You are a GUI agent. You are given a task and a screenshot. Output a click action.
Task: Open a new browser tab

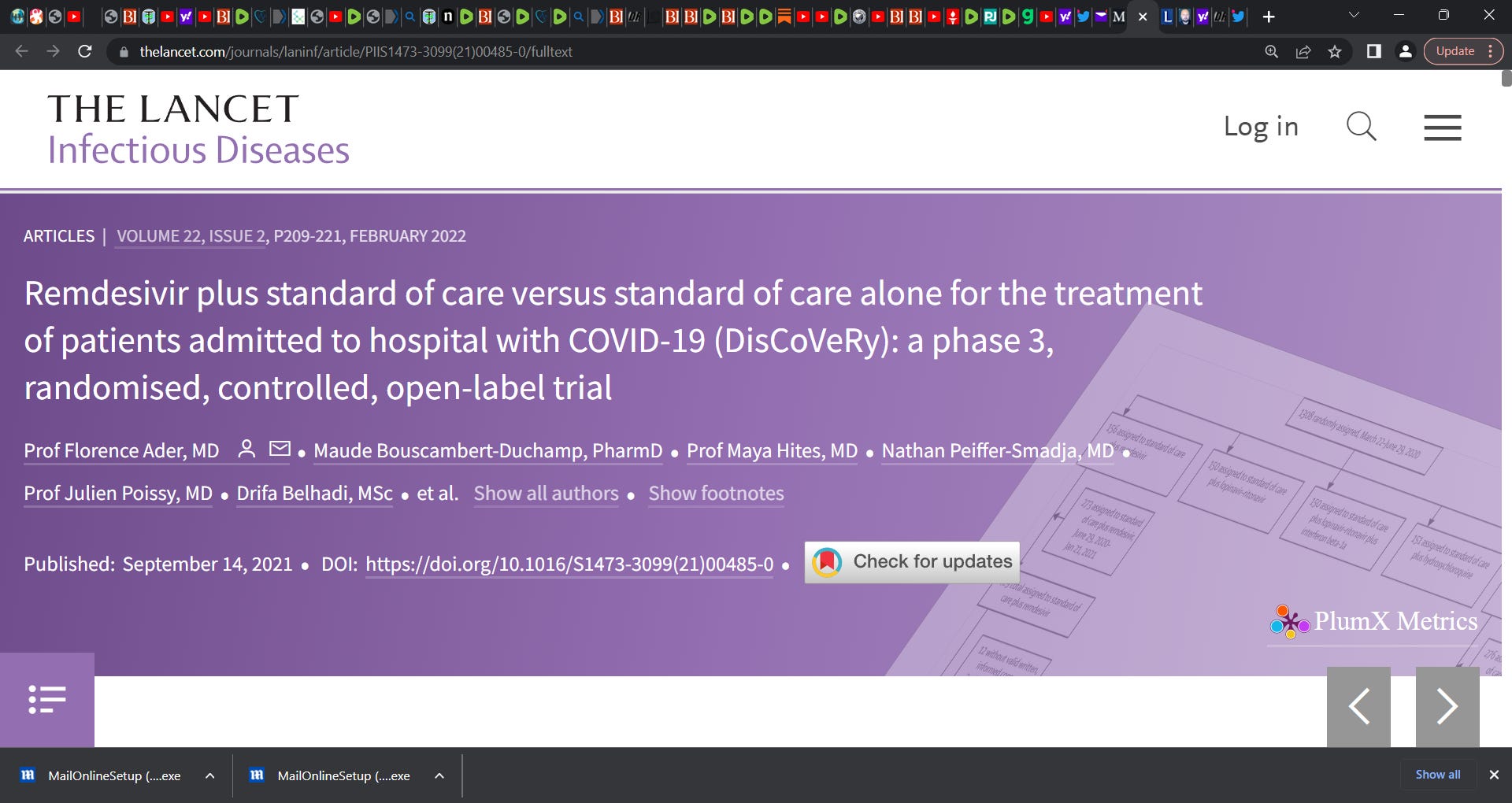coord(1269,17)
